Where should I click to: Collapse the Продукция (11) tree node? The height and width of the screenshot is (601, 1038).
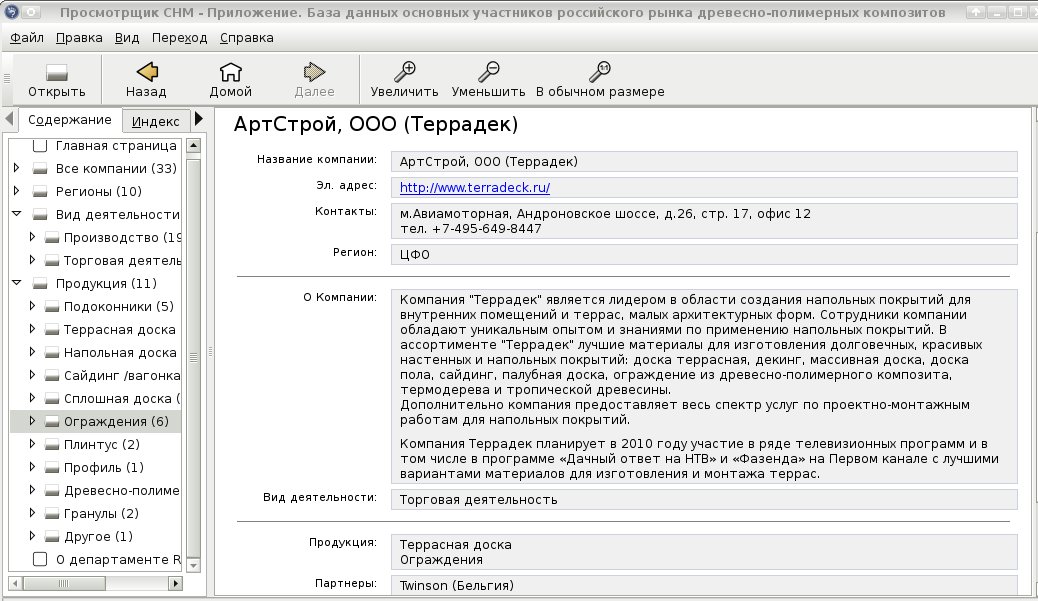[17, 283]
